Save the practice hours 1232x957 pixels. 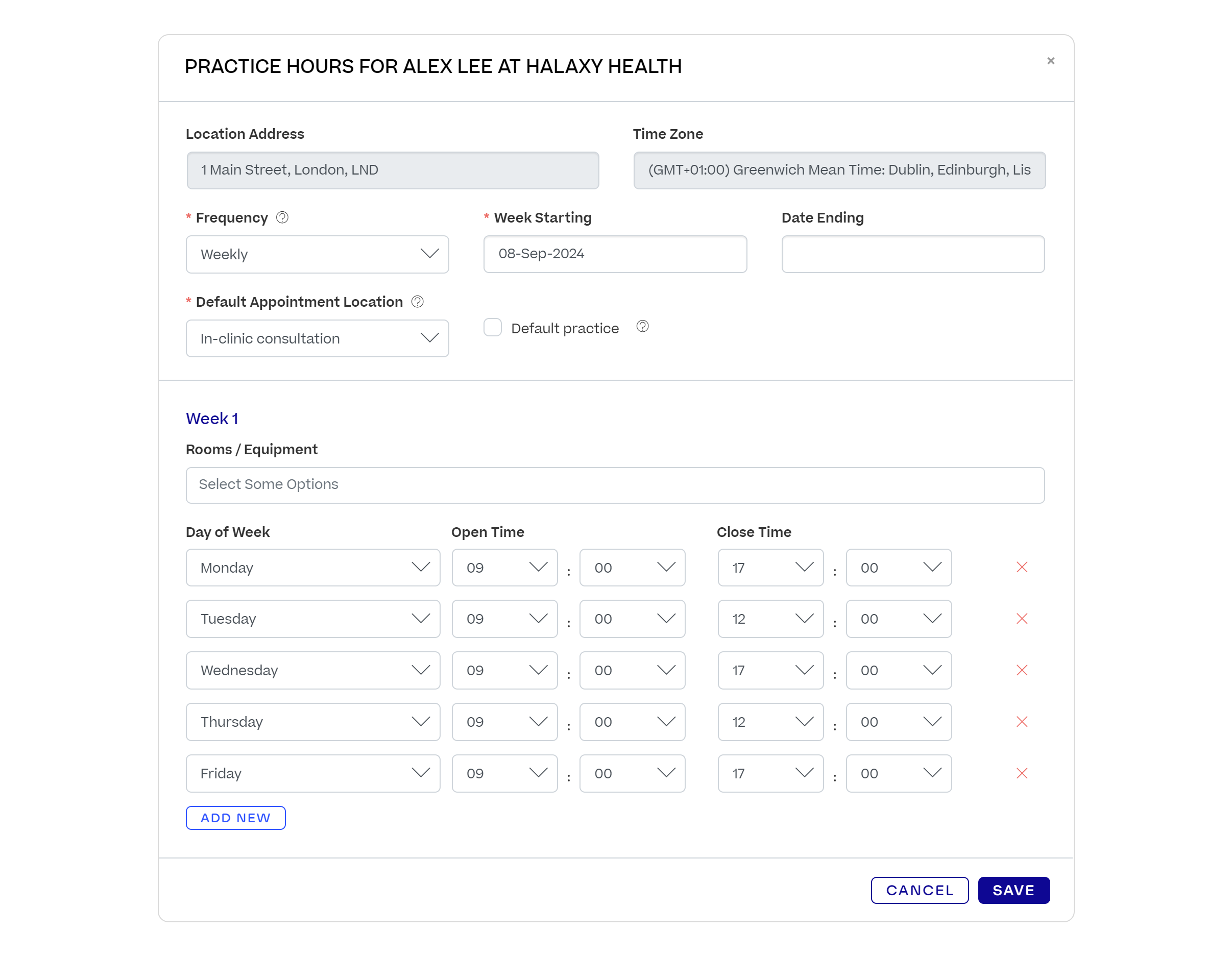(x=1013, y=890)
